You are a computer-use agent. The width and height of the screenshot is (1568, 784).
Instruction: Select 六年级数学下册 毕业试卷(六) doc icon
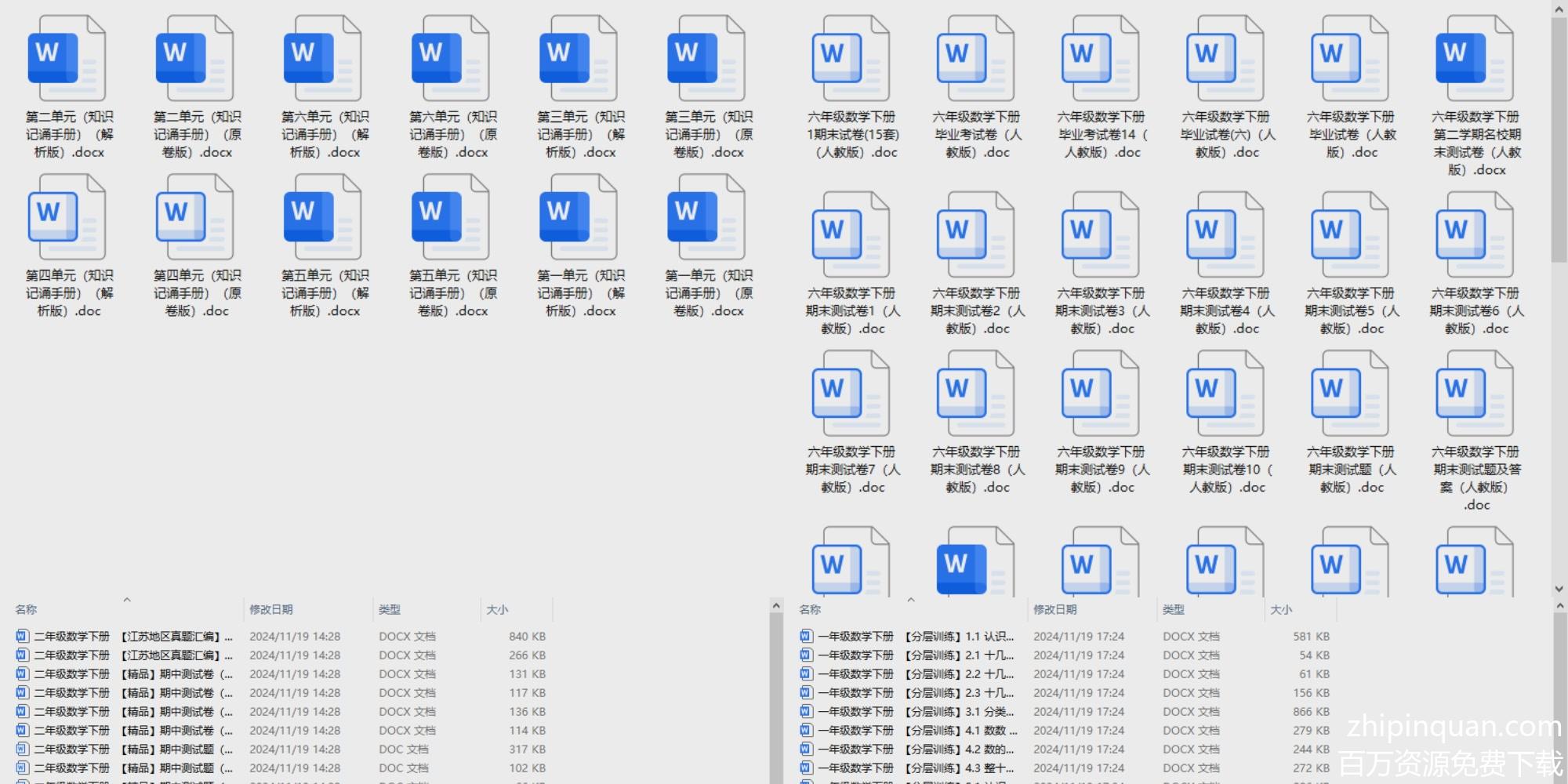(1225, 59)
